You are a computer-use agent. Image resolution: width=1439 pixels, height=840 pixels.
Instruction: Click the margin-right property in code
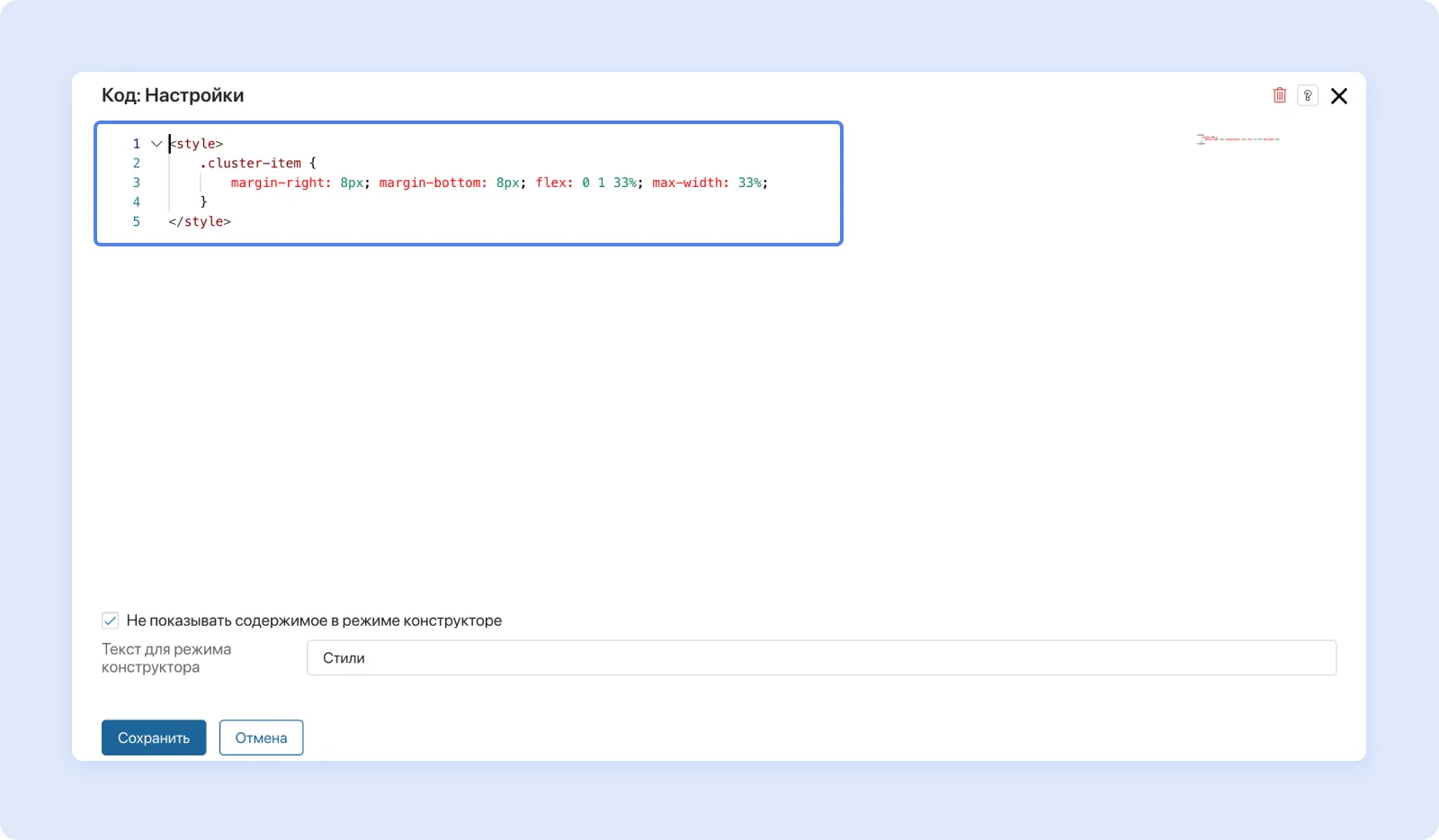tap(278, 183)
